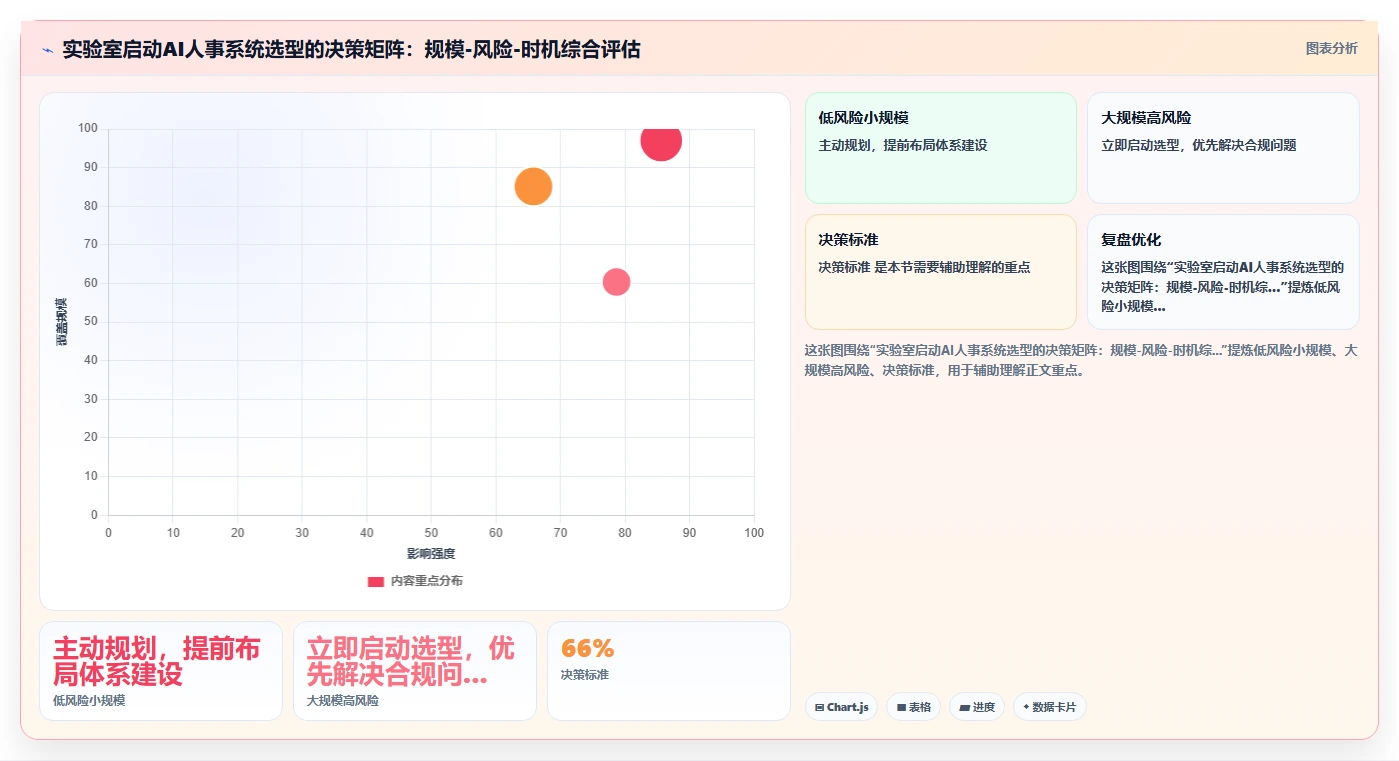Click the Chart.js tag button
Image resolution: width=1399 pixels, height=761 pixels.
coord(841,707)
